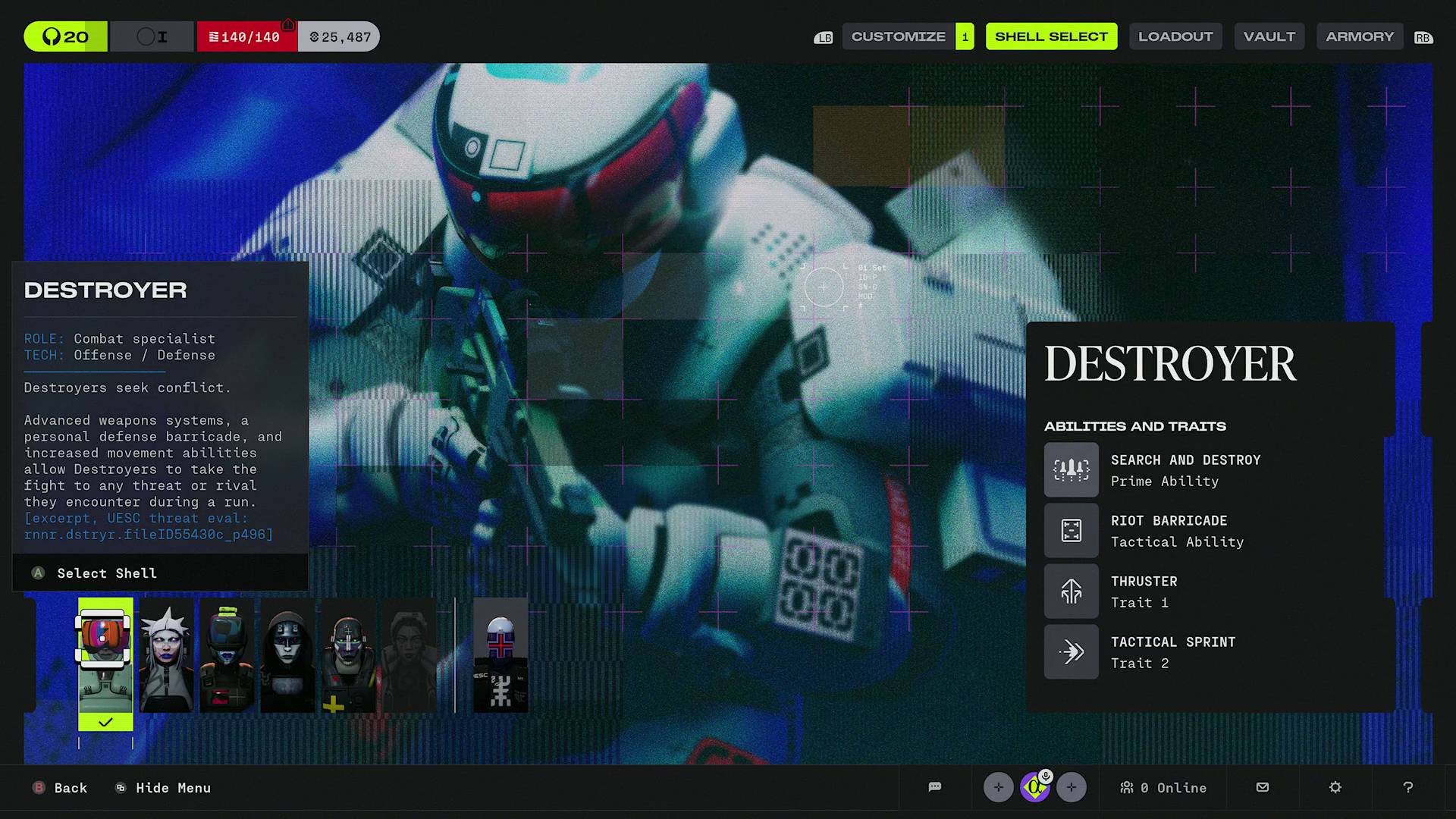Click the red 140/140 capacity meter

(x=246, y=36)
